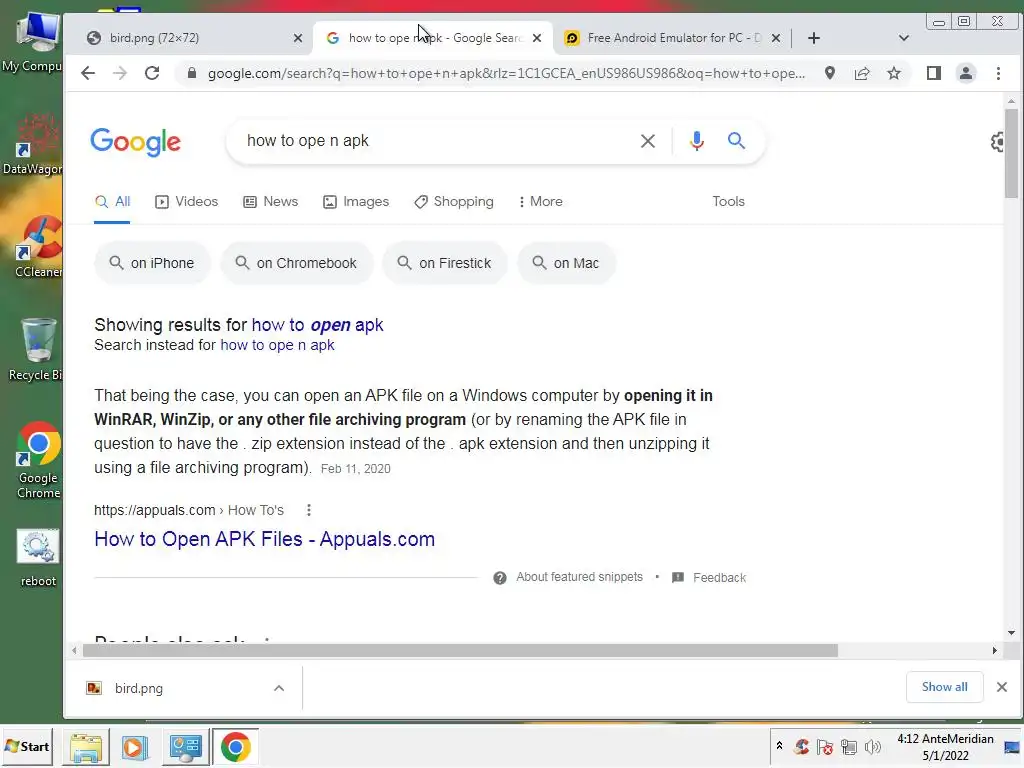
Task: Select the Images search filter
Action: (x=356, y=202)
